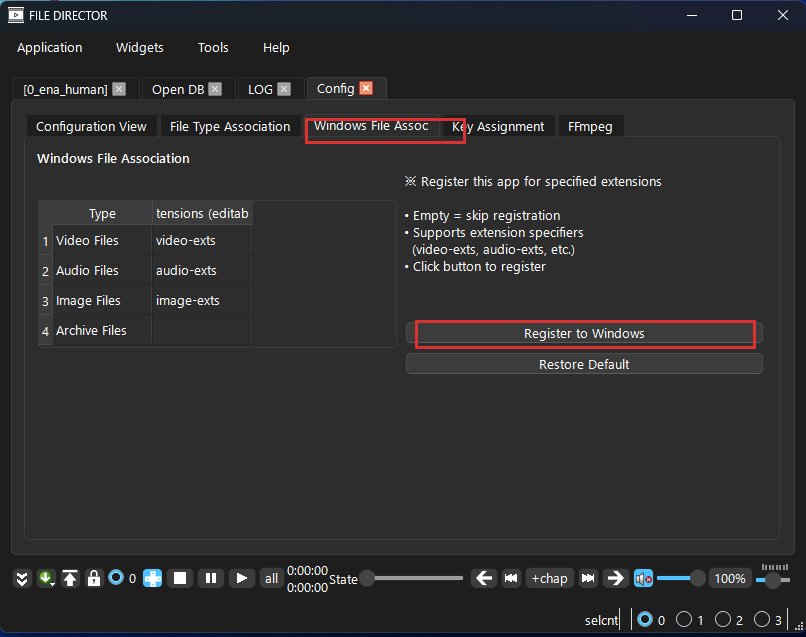Select radio button 3
This screenshot has width=806, height=637.
coord(763,620)
